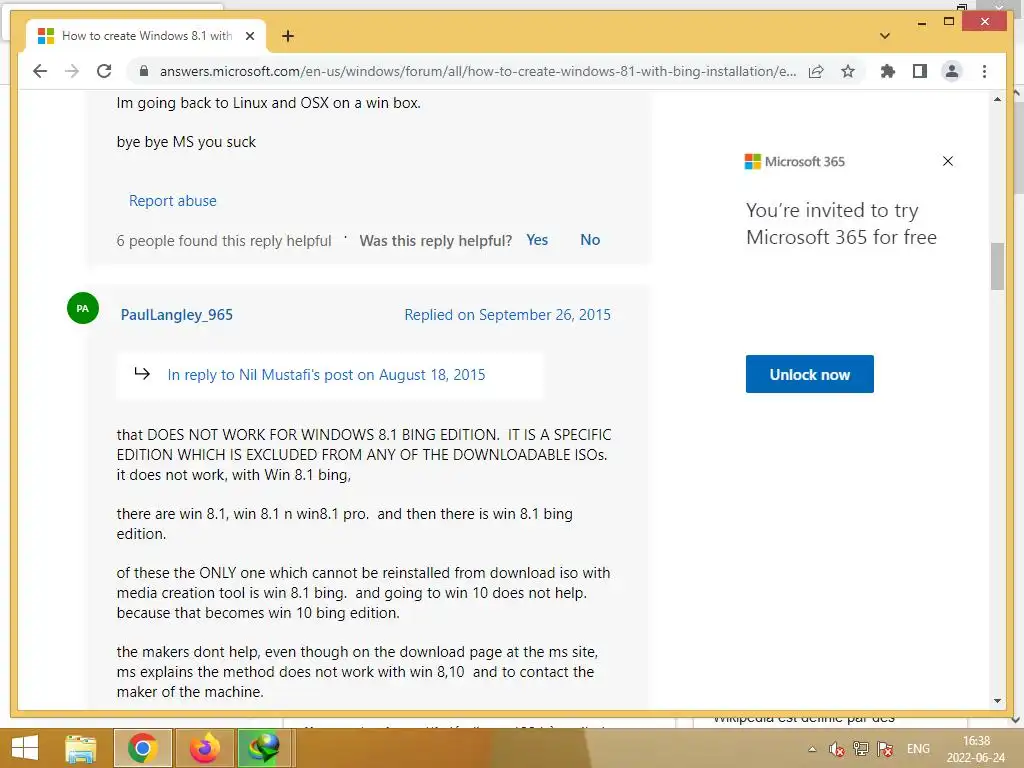Image resolution: width=1024 pixels, height=768 pixels.
Task: Bookmark this page with the star icon
Action: (848, 71)
